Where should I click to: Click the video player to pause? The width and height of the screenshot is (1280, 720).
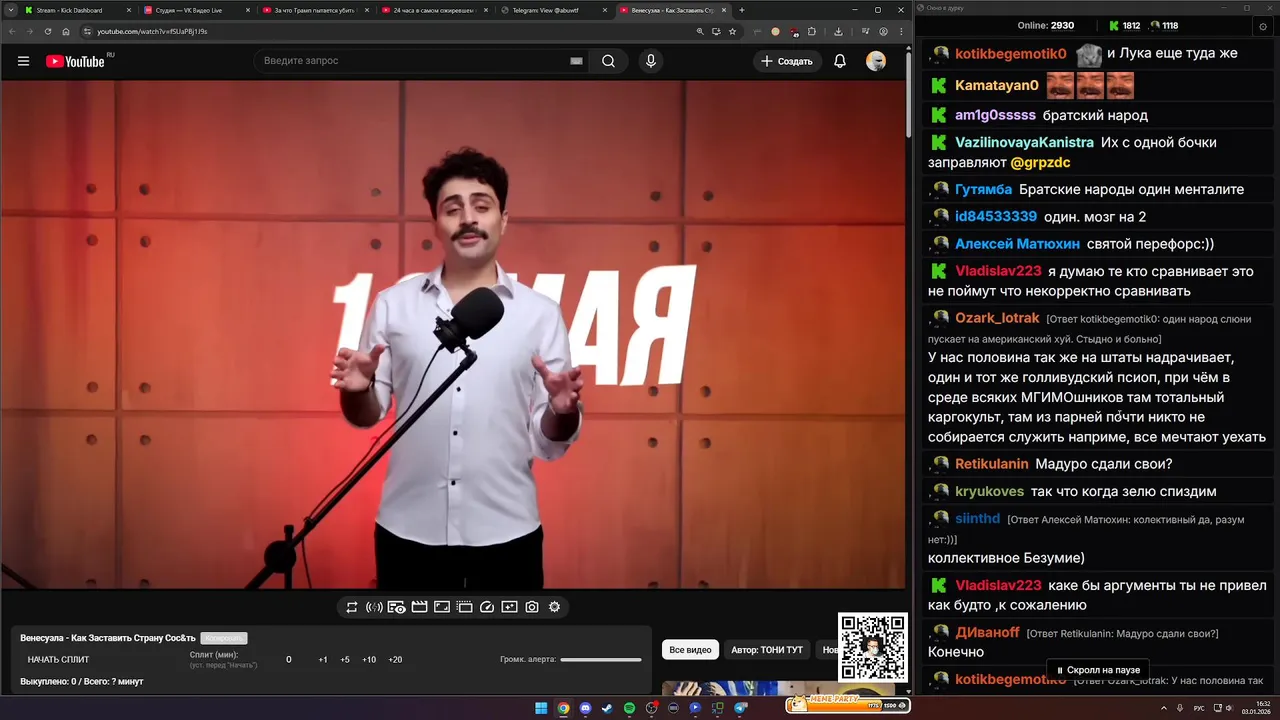pyautogui.click(x=454, y=334)
